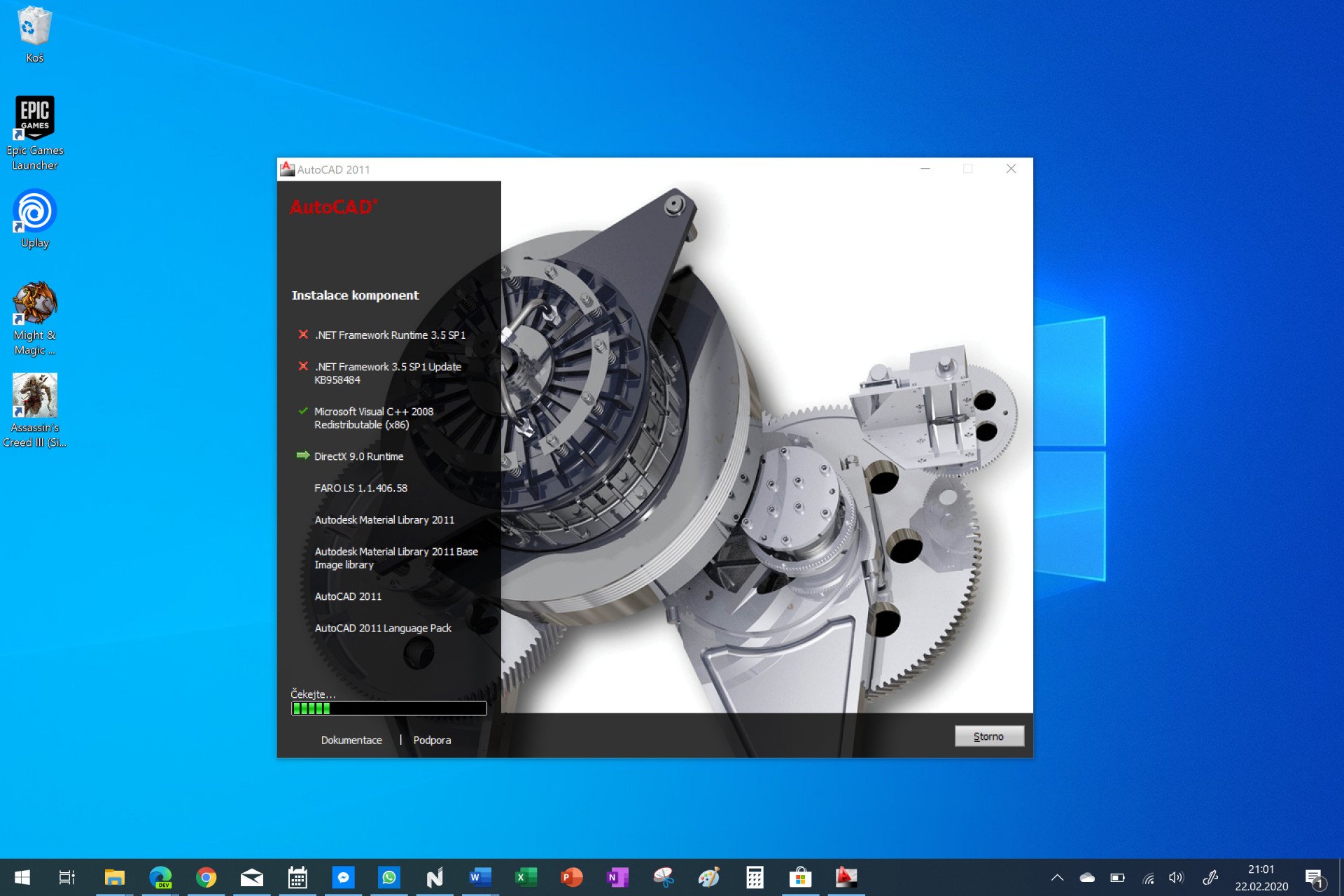
Task: Select Microsoft Visual C++ 2008 Redistributable entry
Action: pos(374,418)
